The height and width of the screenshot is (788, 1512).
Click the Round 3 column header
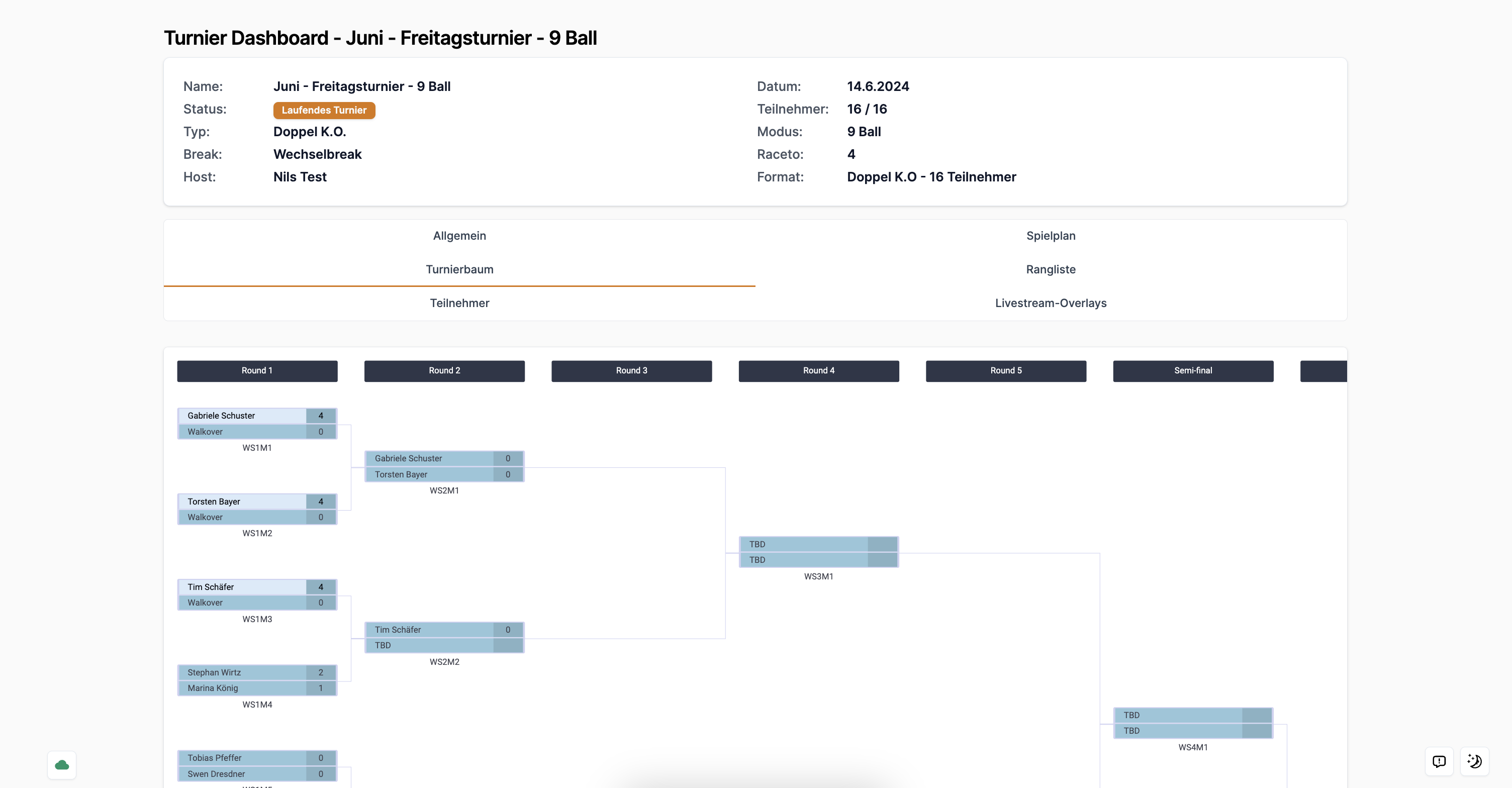[x=631, y=371]
